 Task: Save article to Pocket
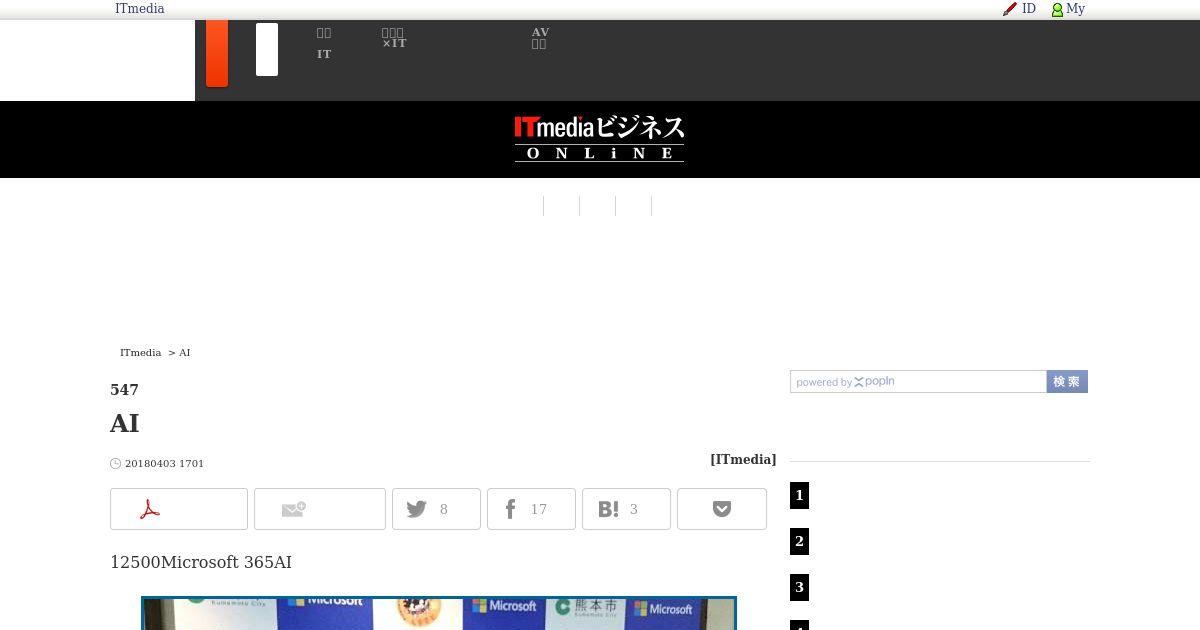(x=722, y=509)
